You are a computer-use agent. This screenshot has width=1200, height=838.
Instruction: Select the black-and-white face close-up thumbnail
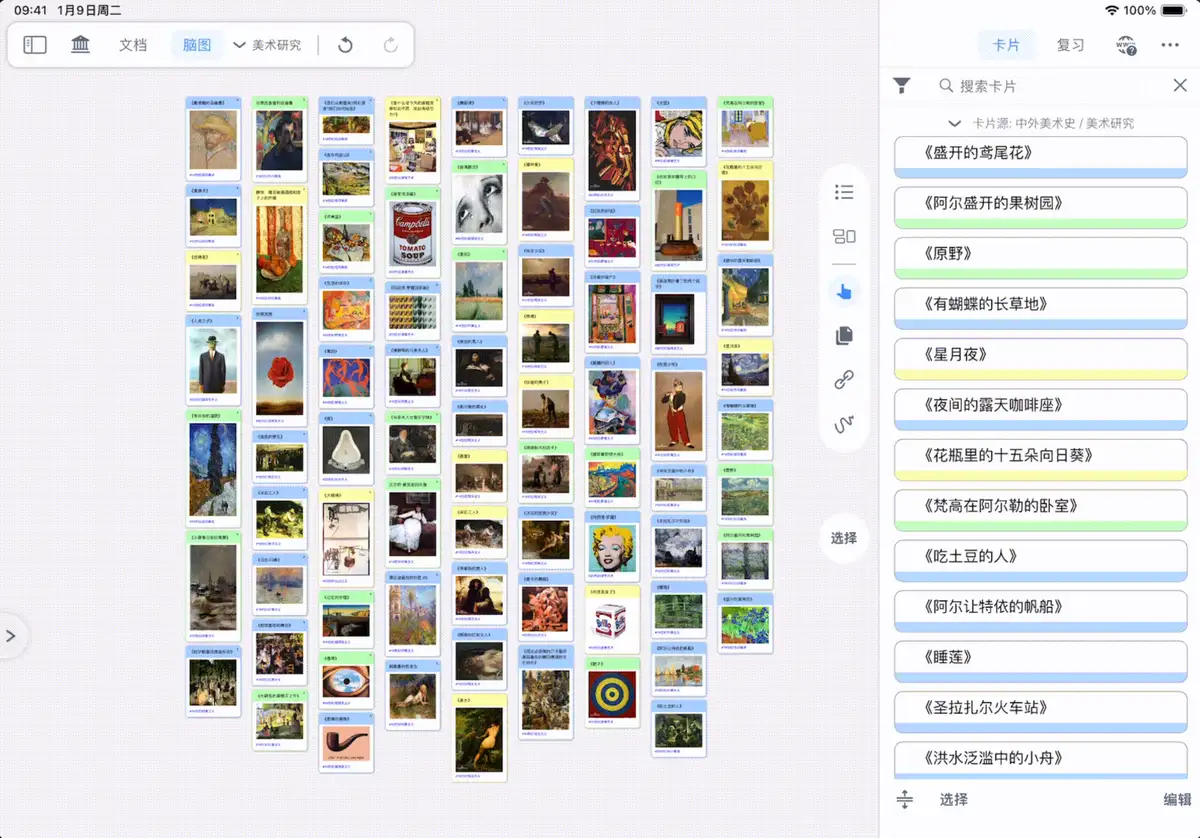pyautogui.click(x=479, y=203)
